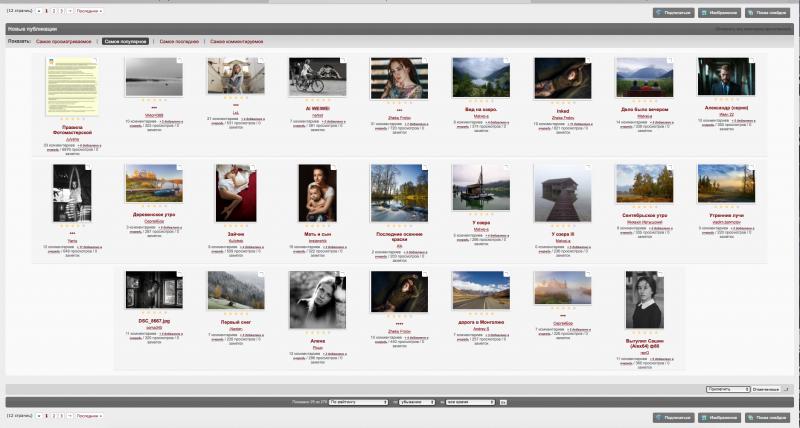The image size is (800, 428).
Task: Click the Первый снег title link
Action: tap(236, 322)
